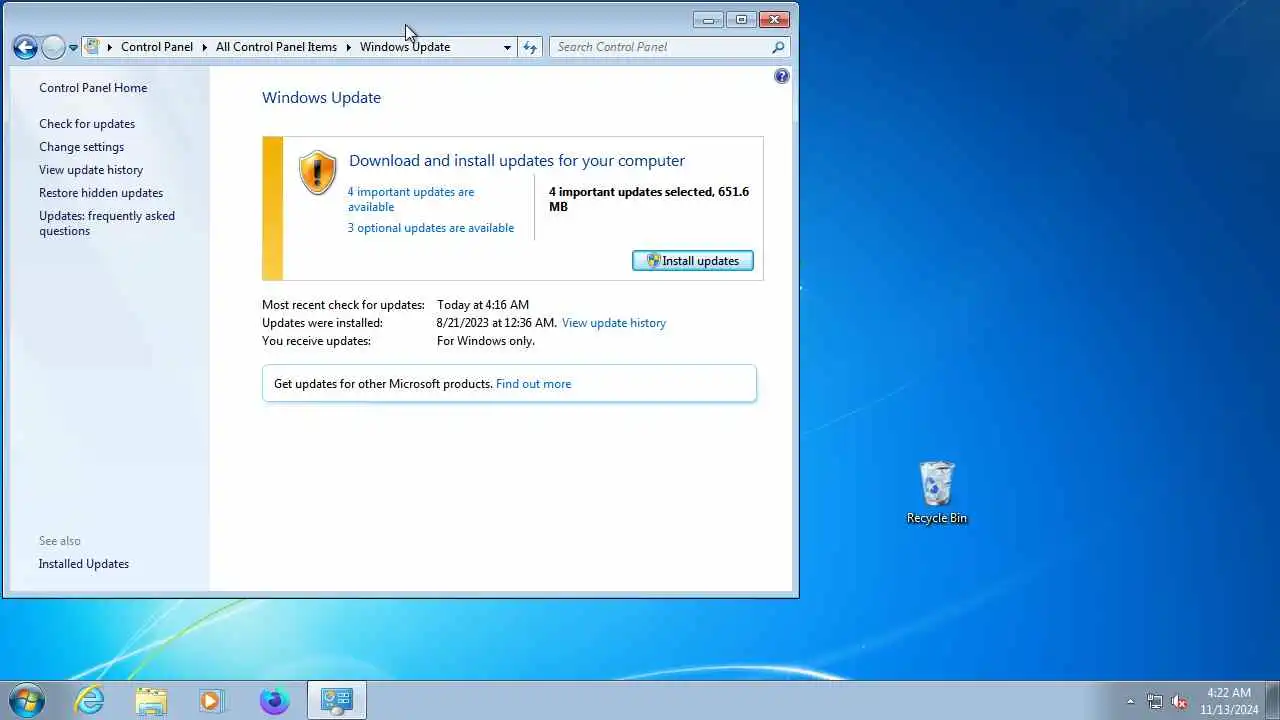The image size is (1280, 720).
Task: Click Find out more link
Action: tap(534, 384)
